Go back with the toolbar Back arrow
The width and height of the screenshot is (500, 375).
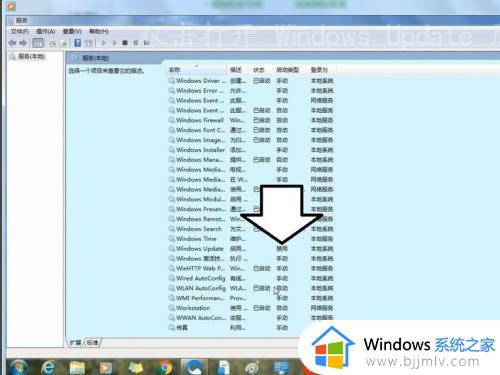pyautogui.click(x=13, y=43)
